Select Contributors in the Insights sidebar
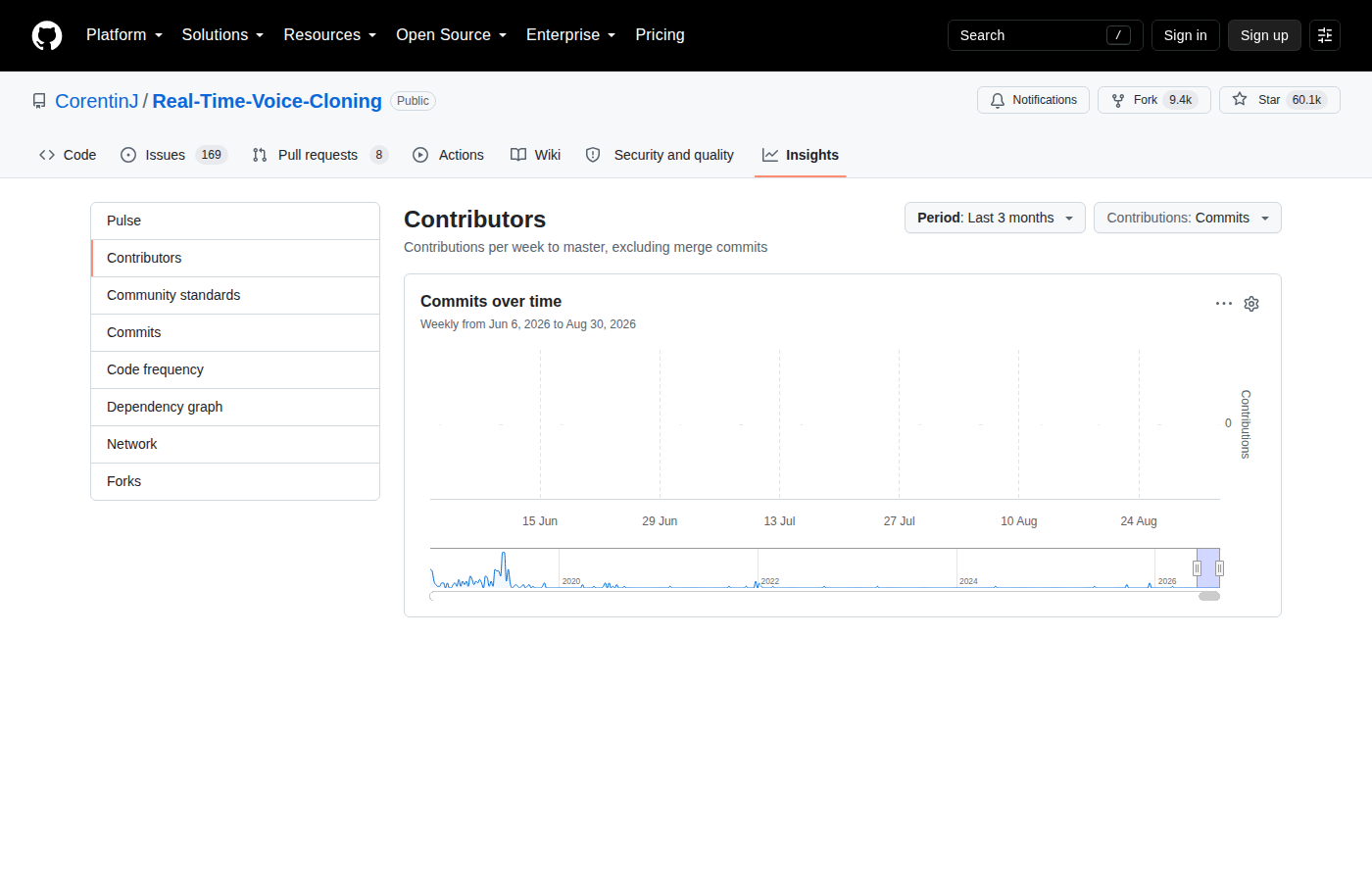The width and height of the screenshot is (1372, 882). pos(235,258)
